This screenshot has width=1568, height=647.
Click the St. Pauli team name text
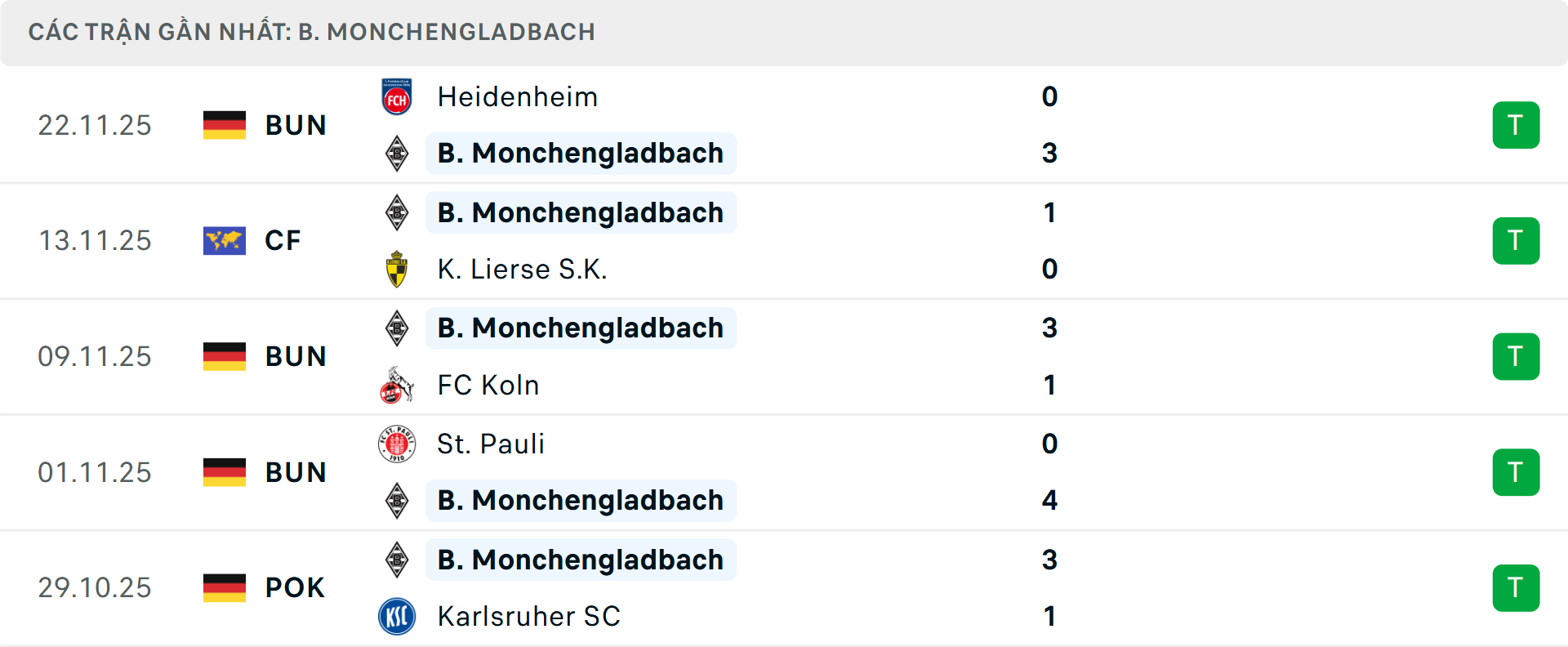(491, 444)
